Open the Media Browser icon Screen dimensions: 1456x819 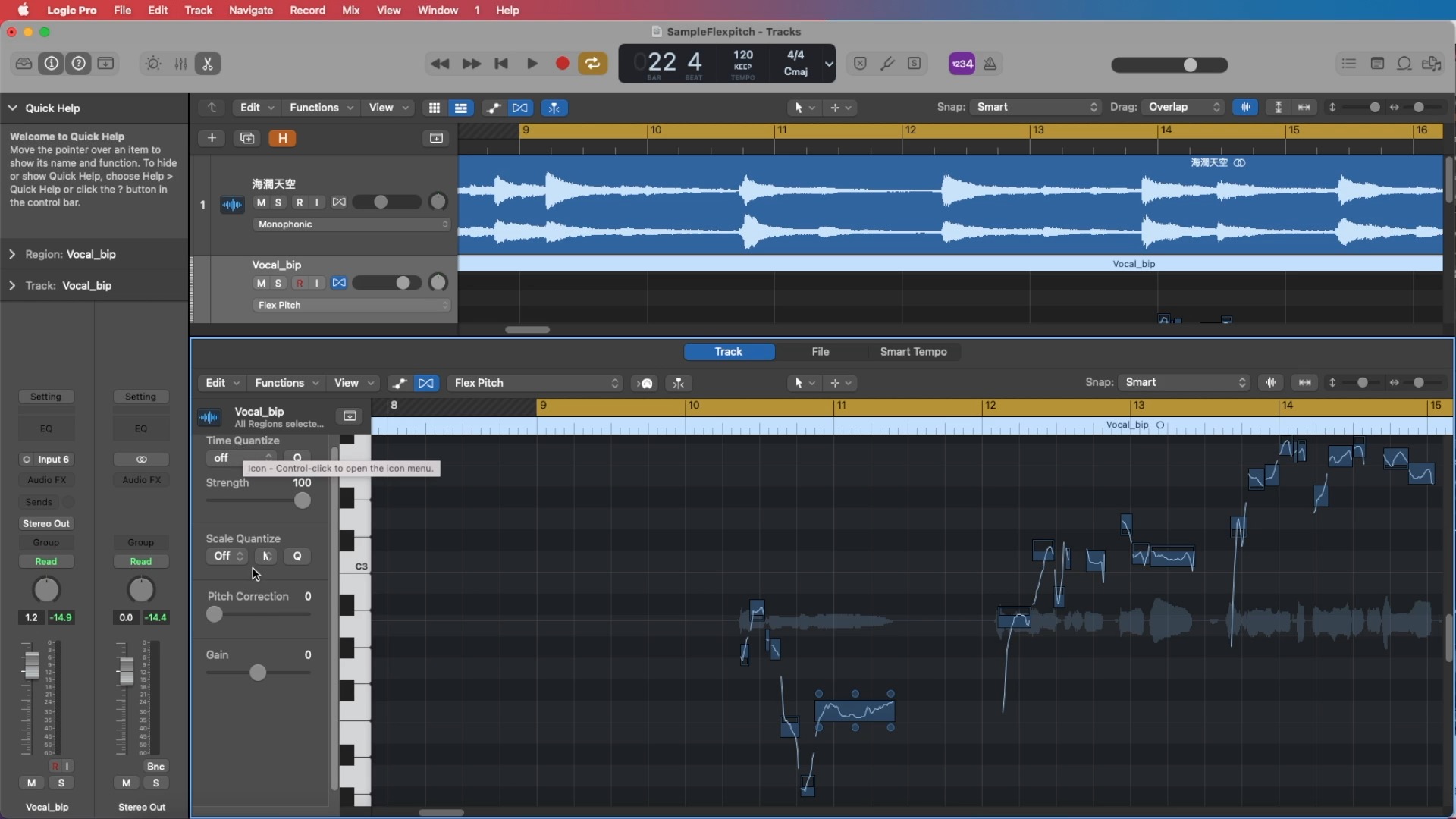click(x=1432, y=64)
